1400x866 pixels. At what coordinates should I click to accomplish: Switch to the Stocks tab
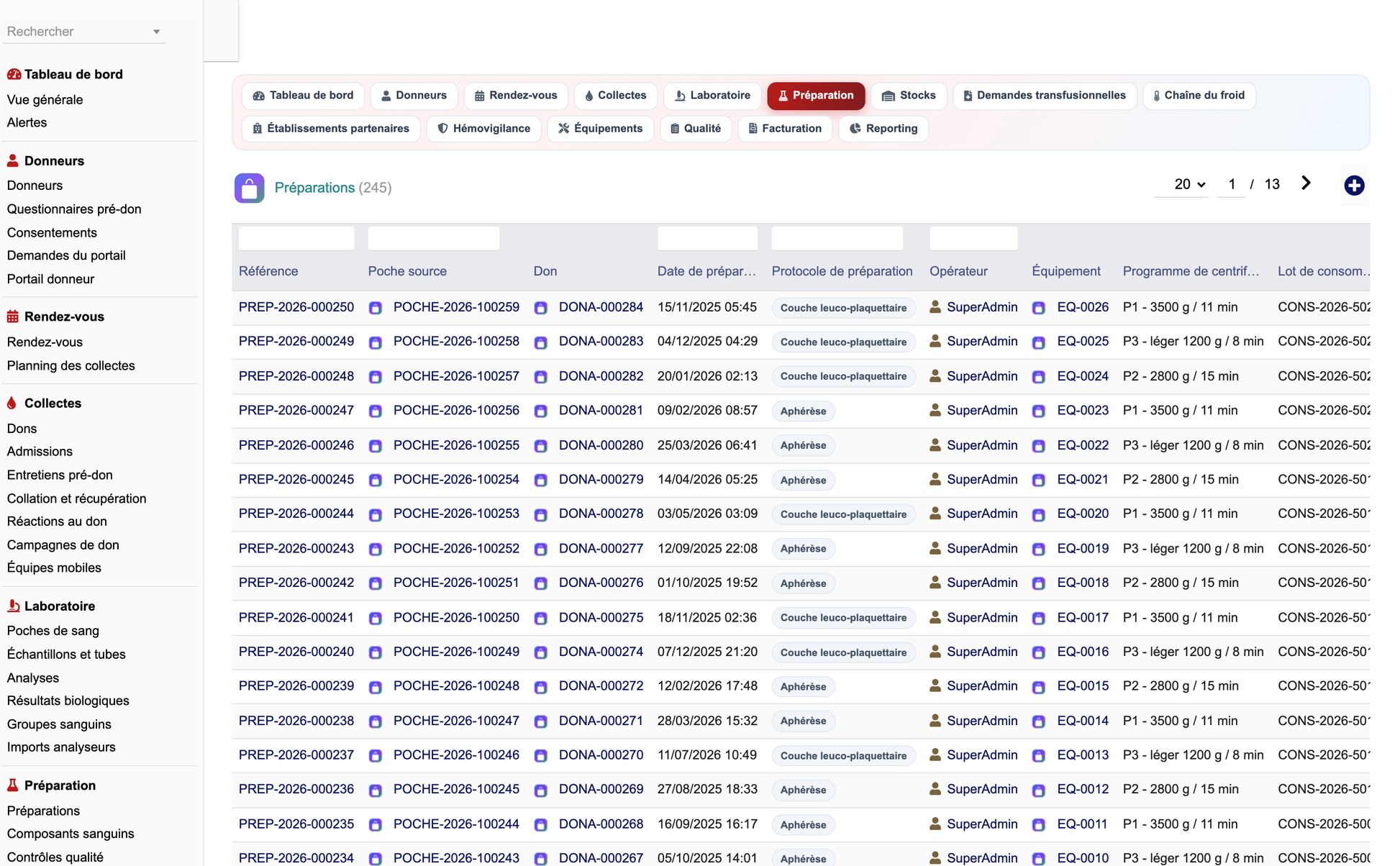(909, 96)
